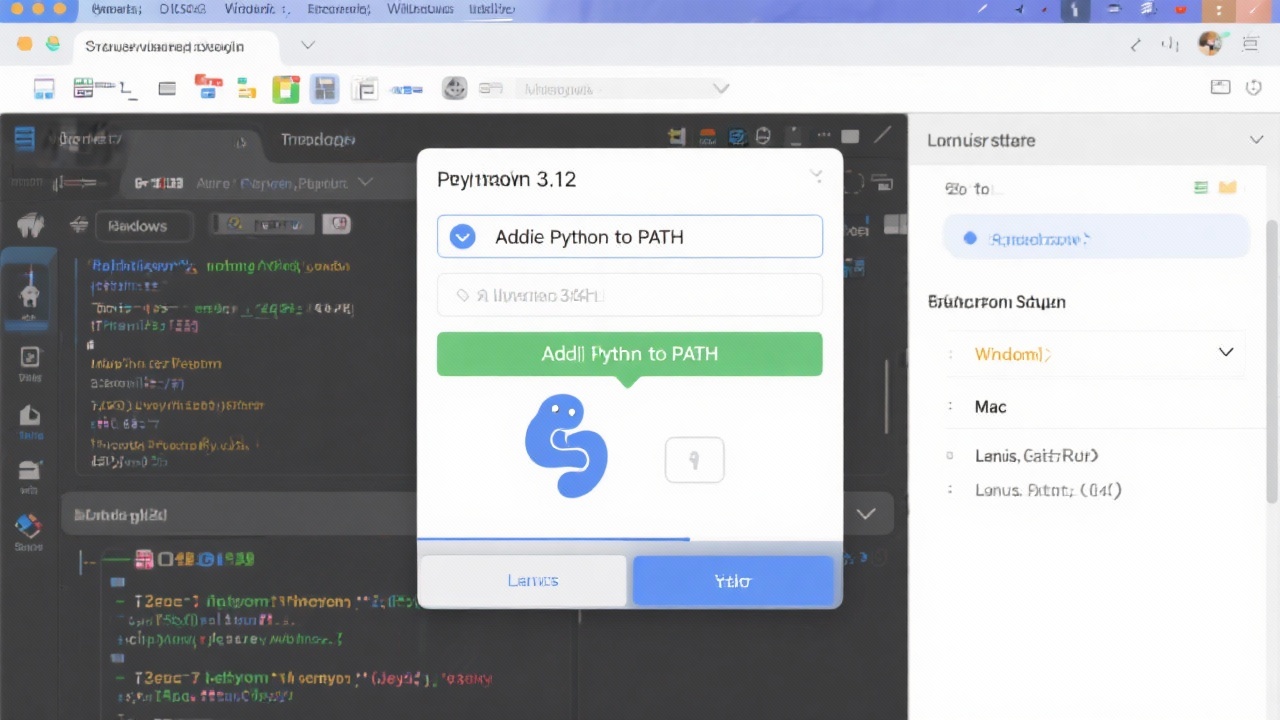
Task: Click the text input field below PATH checkbox
Action: (629, 296)
